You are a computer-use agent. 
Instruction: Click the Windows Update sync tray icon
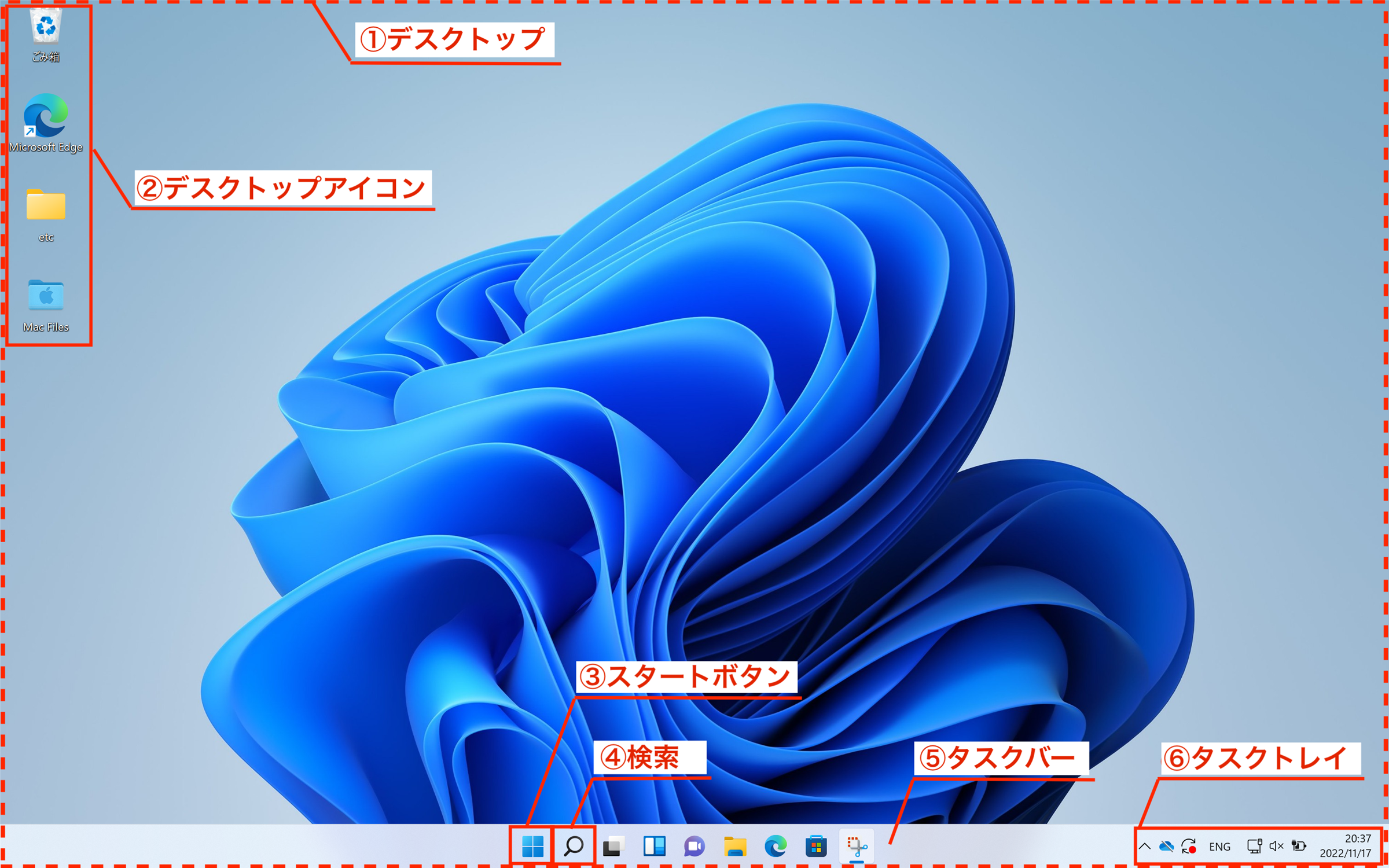pos(1189,847)
